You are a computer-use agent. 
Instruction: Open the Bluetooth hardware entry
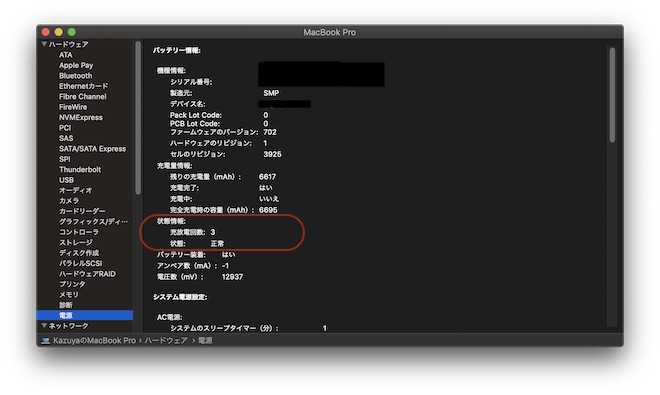pyautogui.click(x=75, y=76)
